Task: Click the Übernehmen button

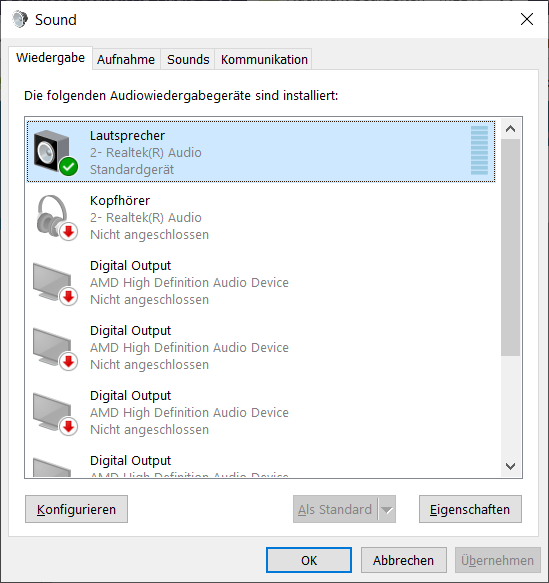Action: (498, 560)
